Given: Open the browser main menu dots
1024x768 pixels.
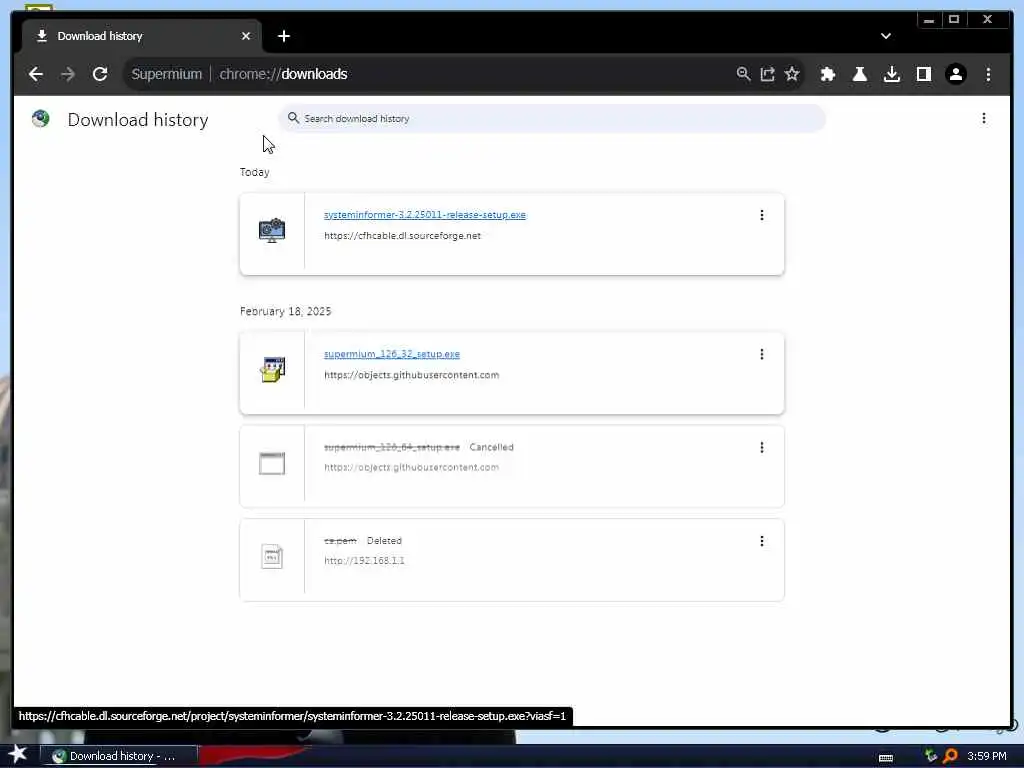Looking at the screenshot, I should click(988, 74).
